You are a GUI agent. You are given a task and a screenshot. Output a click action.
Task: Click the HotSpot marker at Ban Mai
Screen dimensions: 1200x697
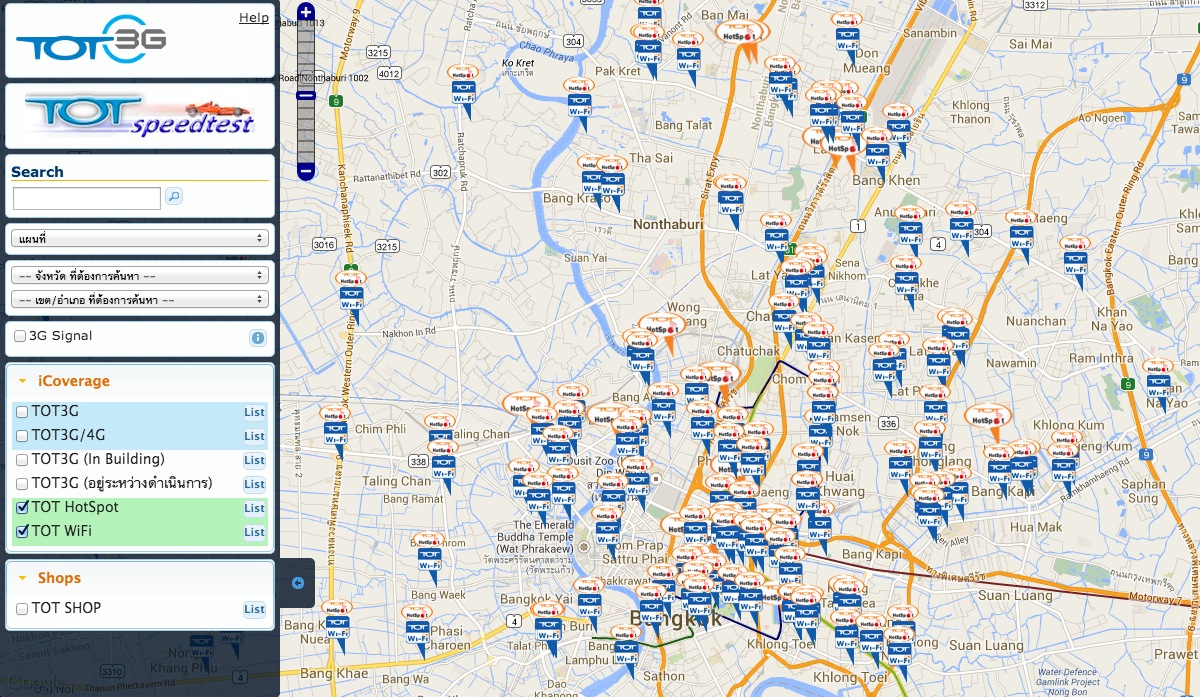741,38
